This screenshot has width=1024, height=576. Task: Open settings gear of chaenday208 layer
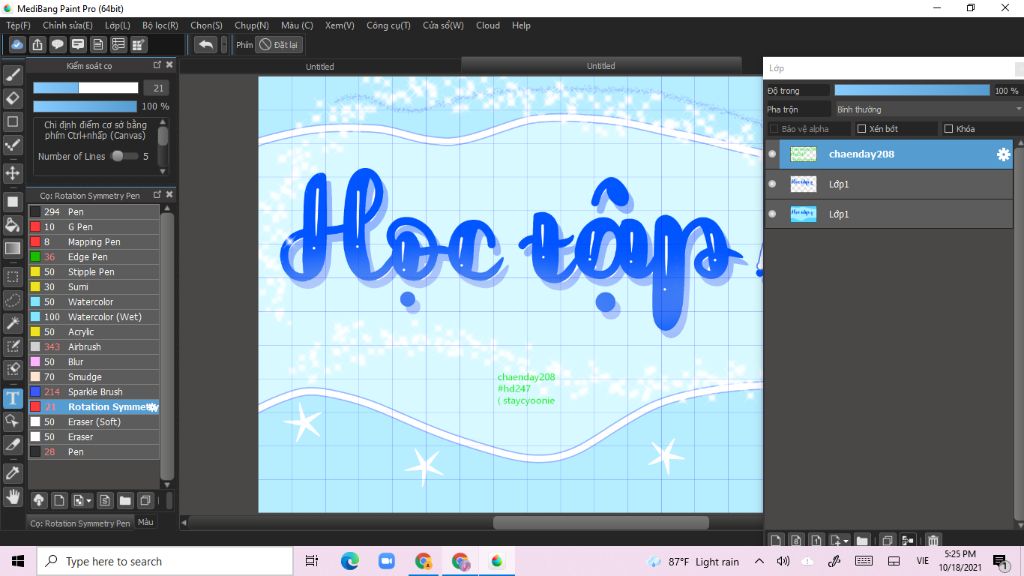click(x=1003, y=155)
